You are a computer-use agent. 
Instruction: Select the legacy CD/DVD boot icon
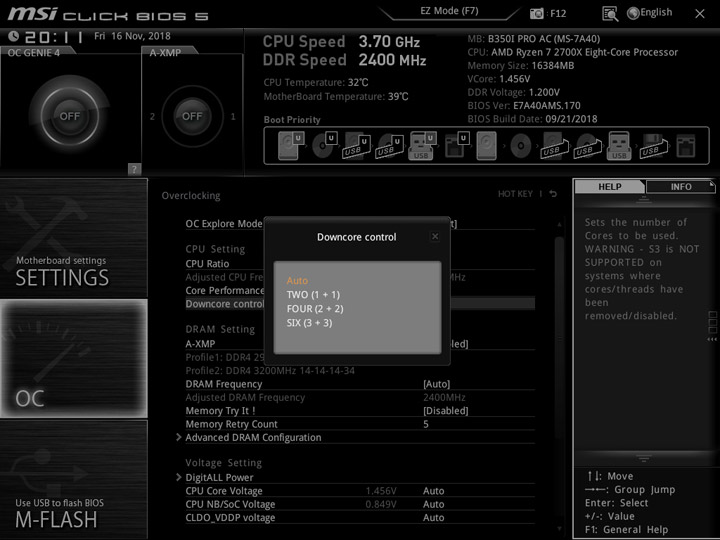tap(521, 146)
